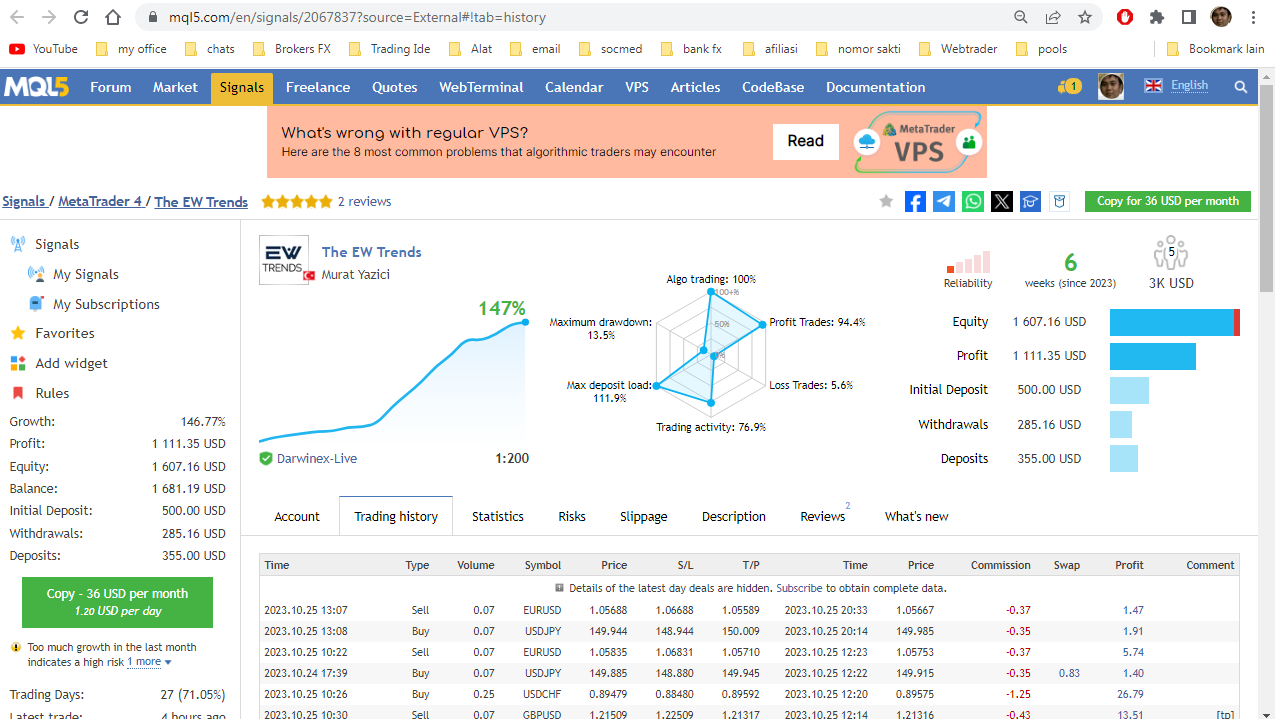
Task: Open the Calendar menu item
Action: point(574,87)
